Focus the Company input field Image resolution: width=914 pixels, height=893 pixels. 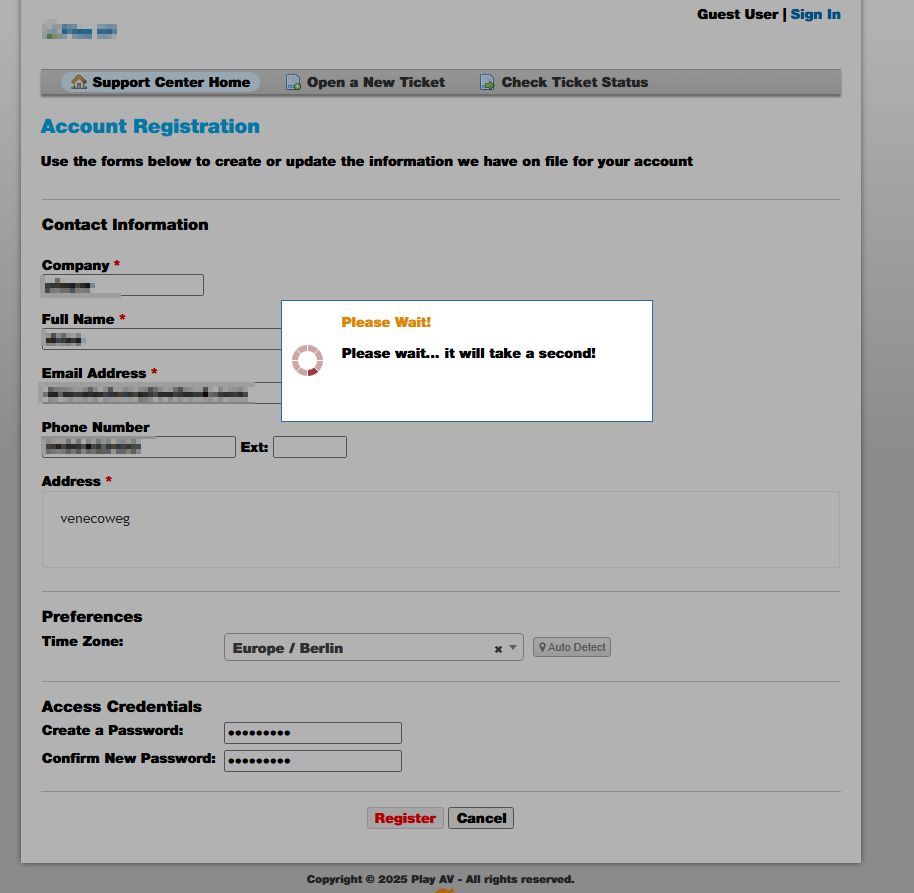click(x=122, y=285)
